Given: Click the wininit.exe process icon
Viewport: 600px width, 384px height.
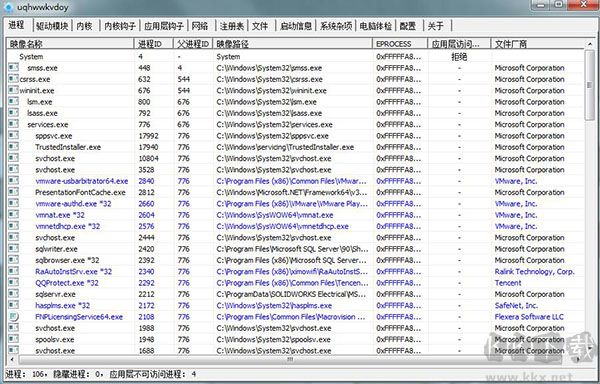Looking at the screenshot, I should 13,90.
